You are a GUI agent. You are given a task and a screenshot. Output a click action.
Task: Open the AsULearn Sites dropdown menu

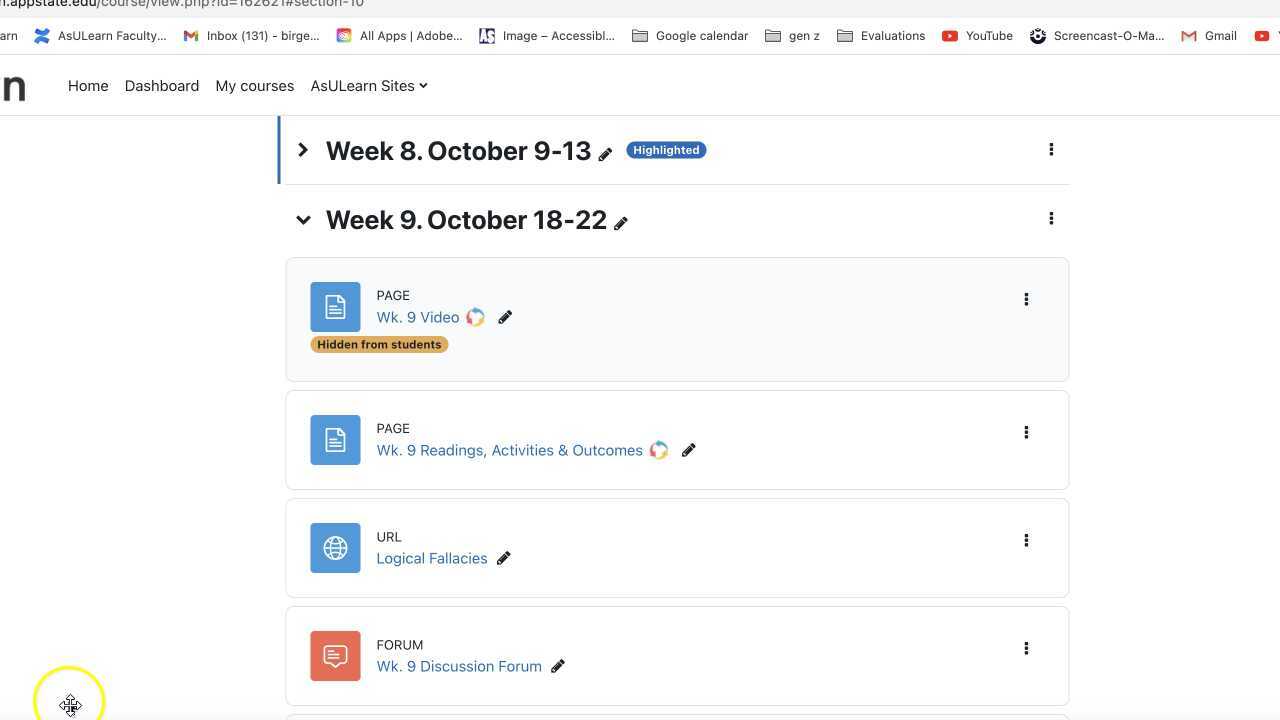coord(369,86)
